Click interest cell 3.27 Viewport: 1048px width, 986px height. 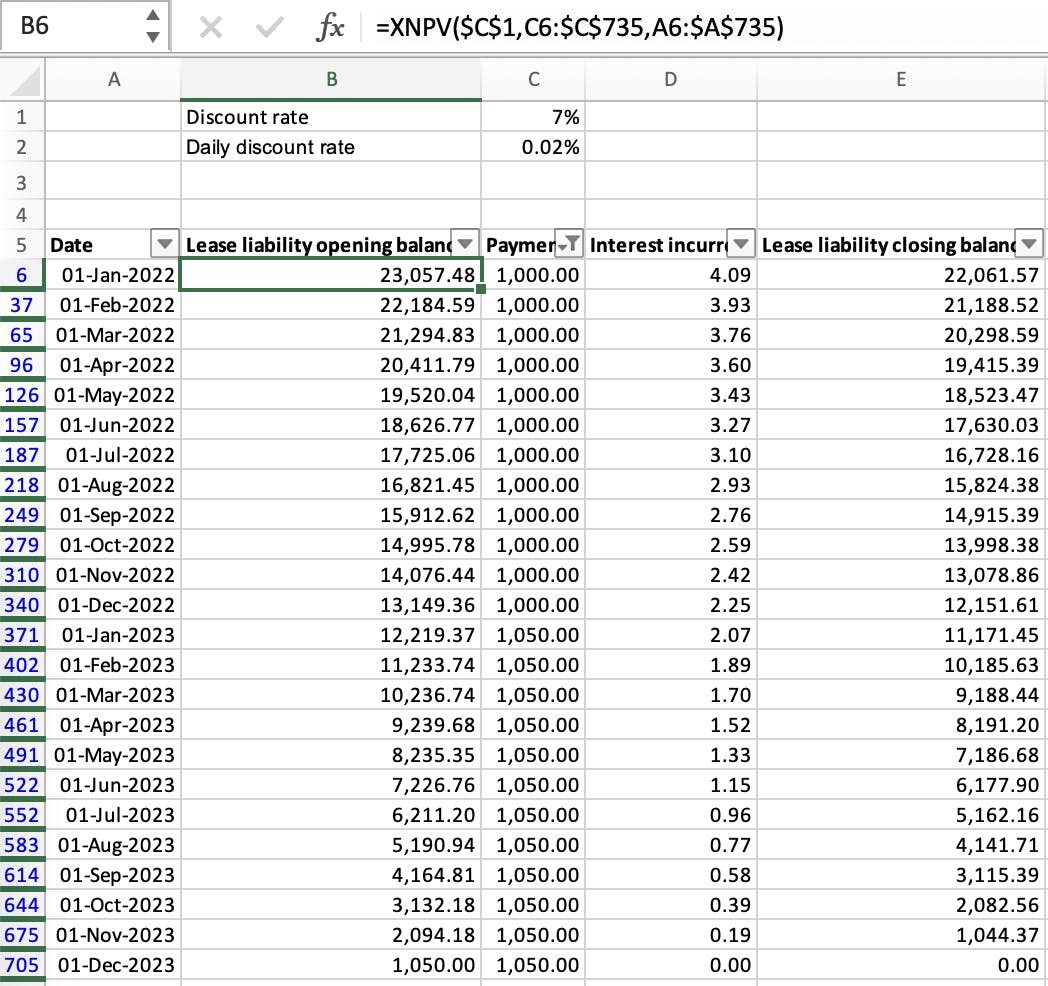point(671,425)
